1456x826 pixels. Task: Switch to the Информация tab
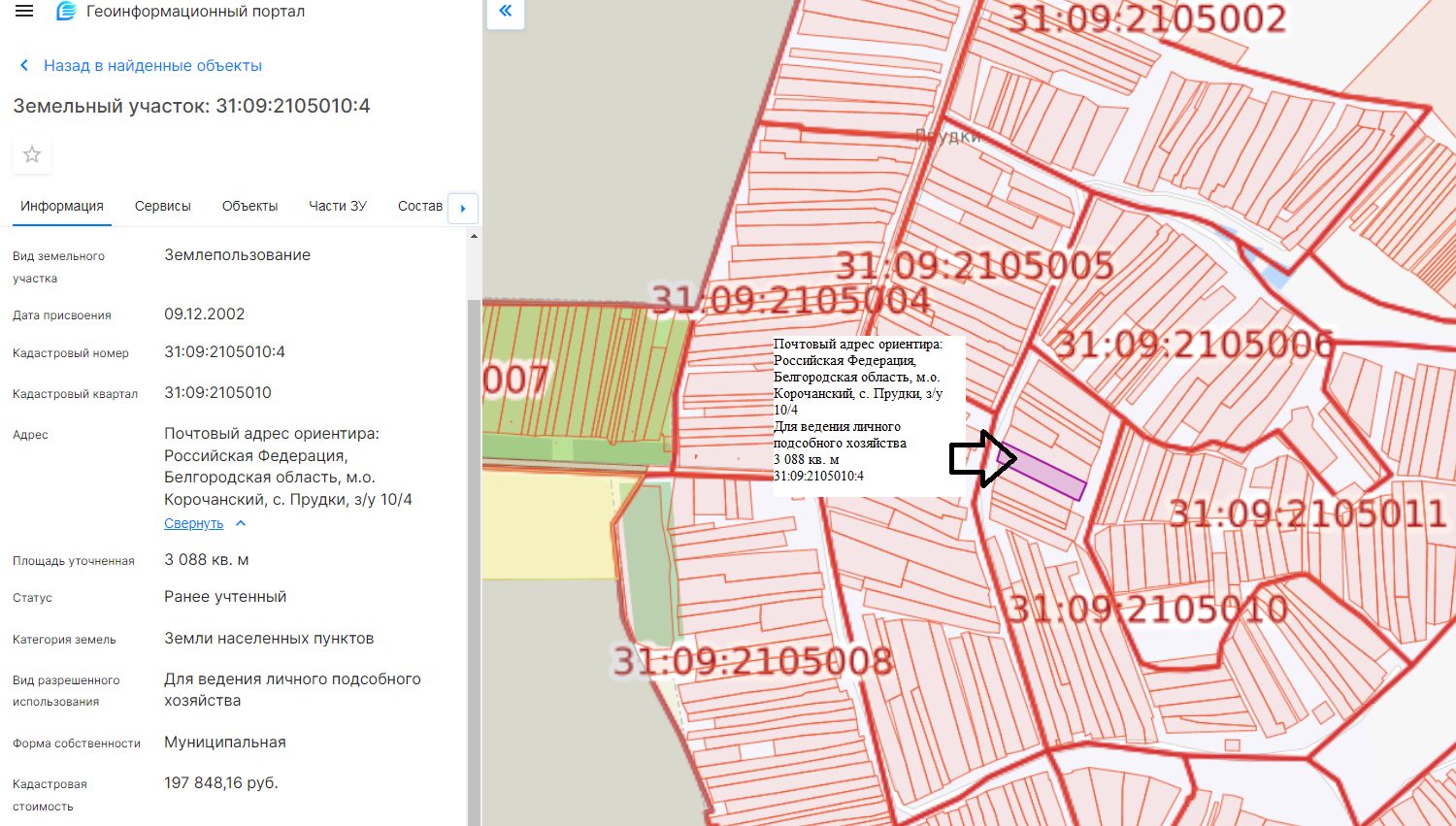point(62,206)
